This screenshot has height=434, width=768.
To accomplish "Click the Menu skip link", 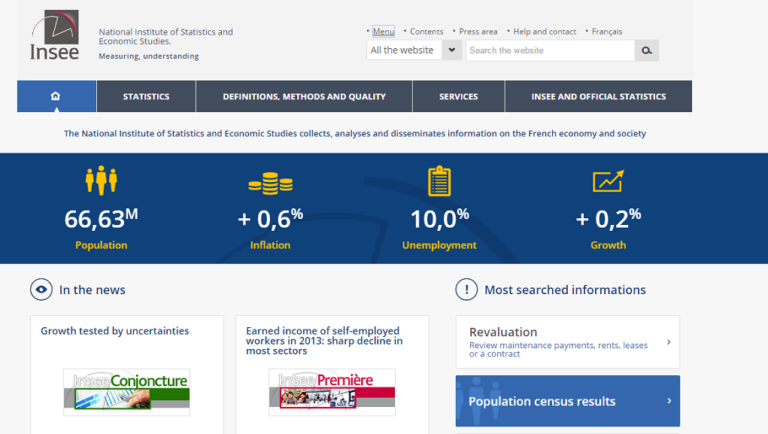I will coord(383,31).
